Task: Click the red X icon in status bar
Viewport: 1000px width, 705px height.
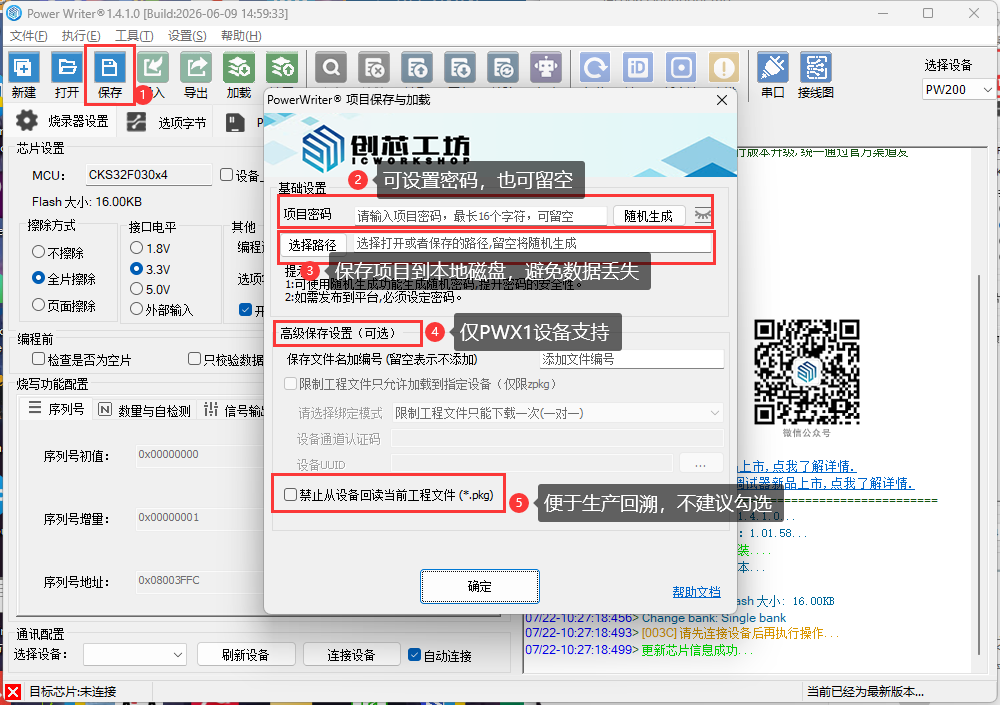Action: click(x=13, y=692)
